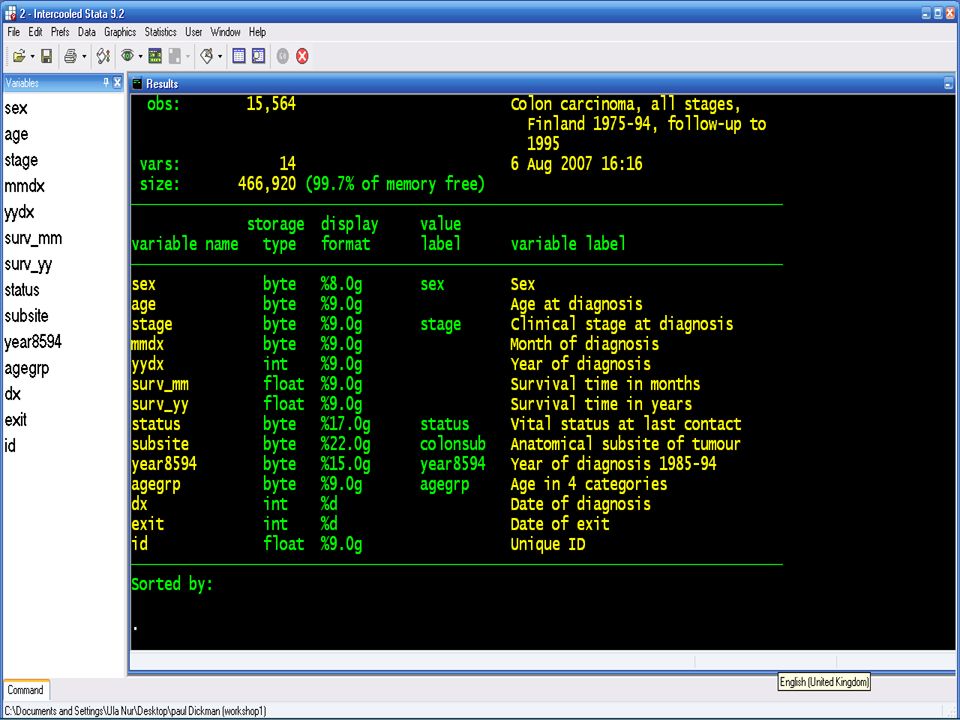The height and width of the screenshot is (720, 960).
Task: Pin the Variables panel
Action: (x=106, y=83)
